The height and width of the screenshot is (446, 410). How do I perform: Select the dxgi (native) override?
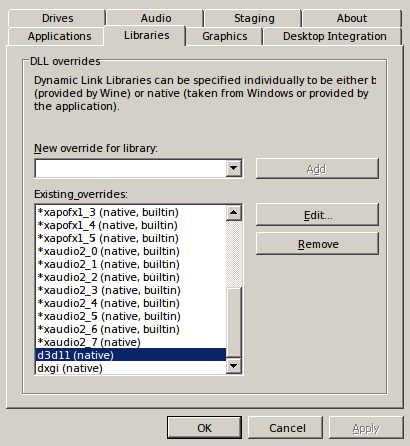(x=131, y=368)
